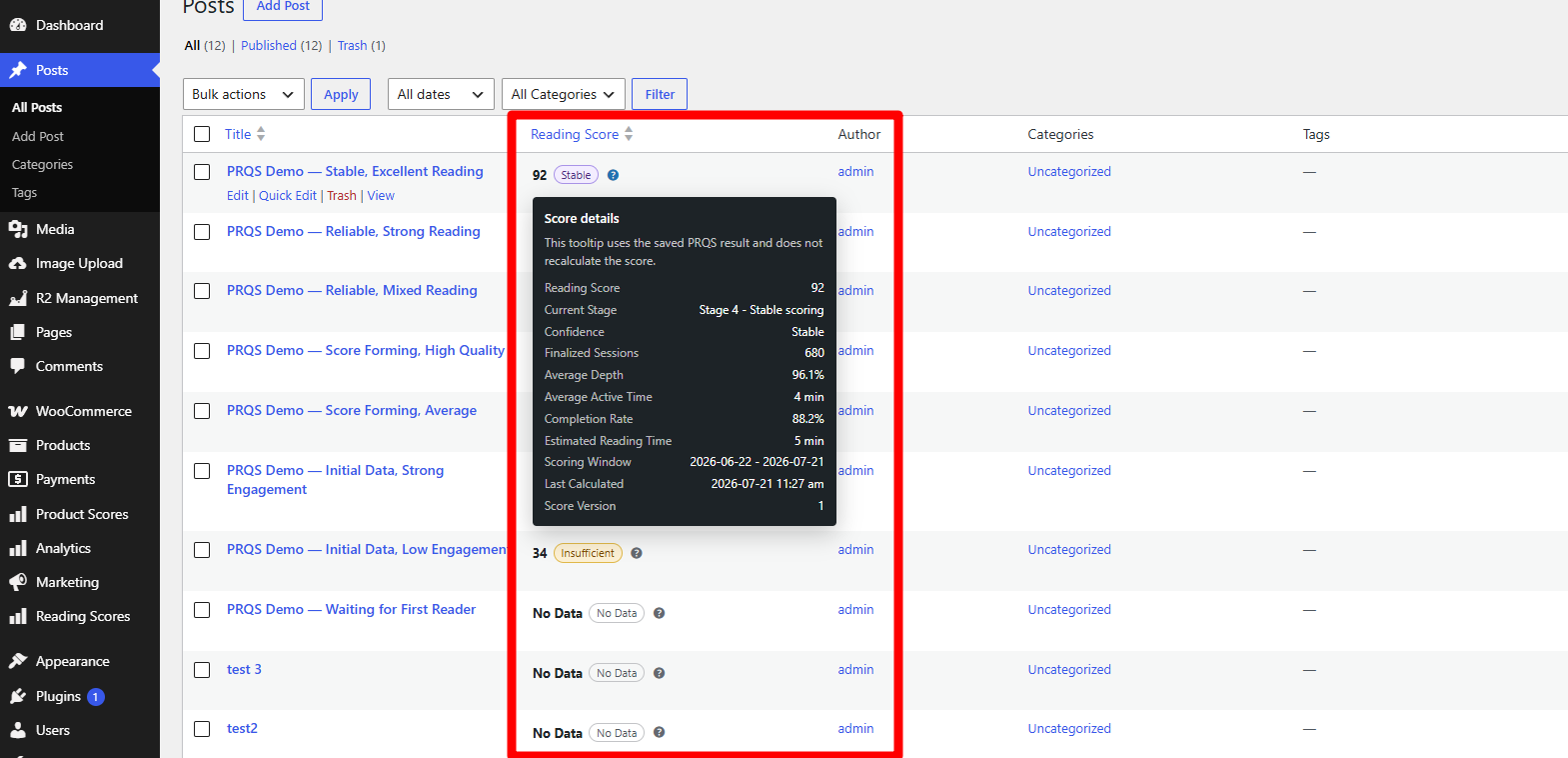Check the Initial Data, Strong Engagement post

coord(202,471)
